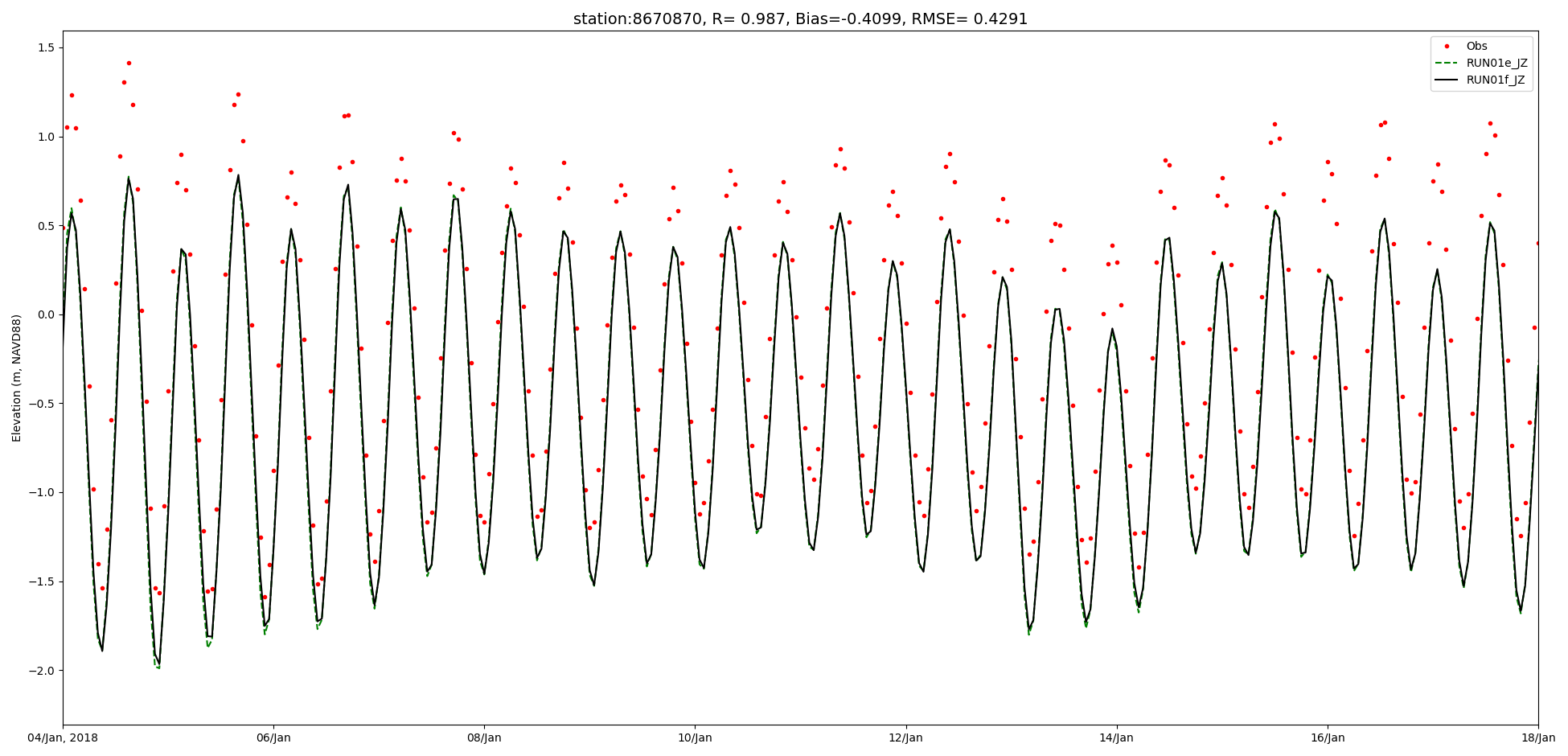Viewport: 1568px width, 756px height.
Task: Select the RUN01e_JZ legend label
Action: tap(1496, 64)
